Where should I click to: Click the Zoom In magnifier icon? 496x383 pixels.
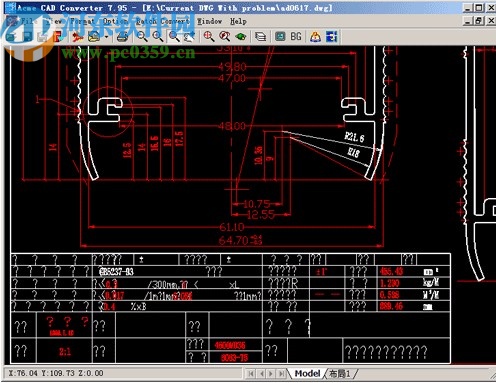click(x=157, y=36)
